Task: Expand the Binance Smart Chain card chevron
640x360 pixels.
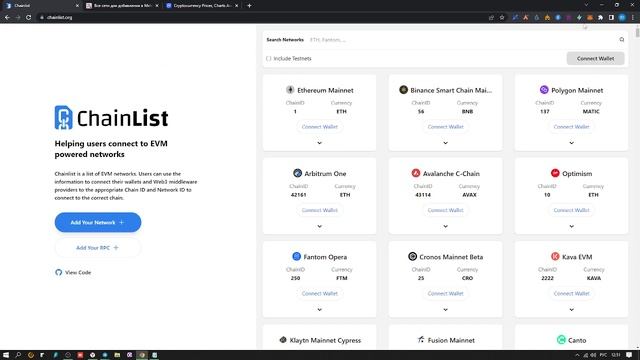Action: click(445, 143)
